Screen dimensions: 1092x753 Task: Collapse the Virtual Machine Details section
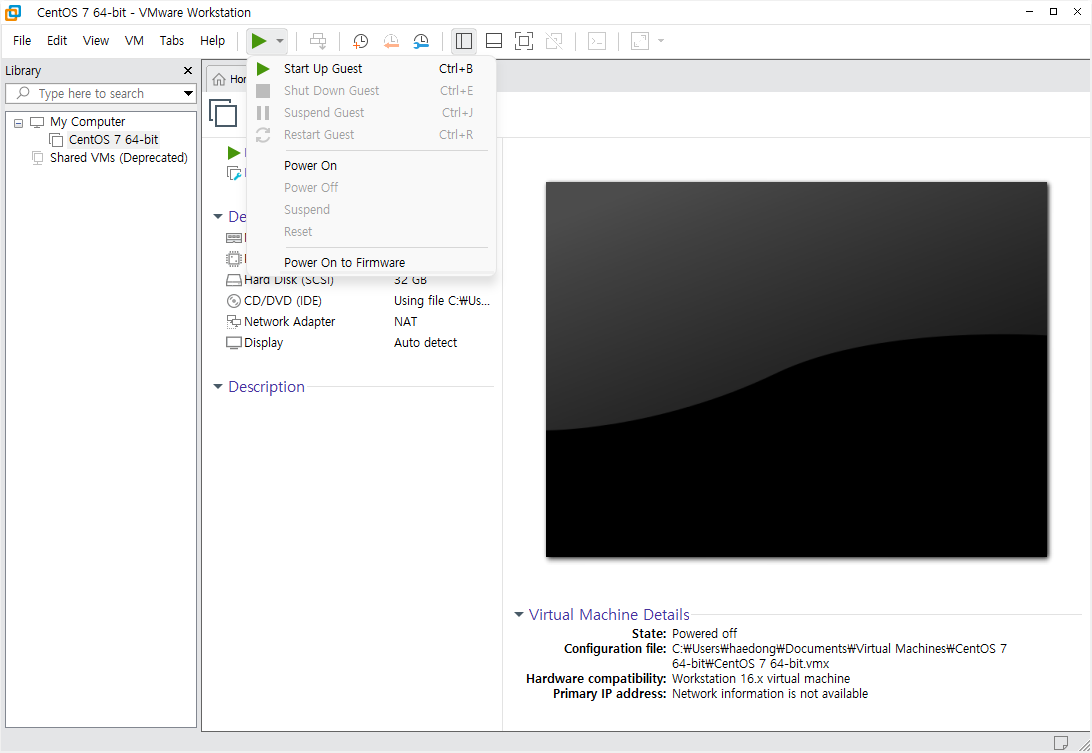(519, 614)
